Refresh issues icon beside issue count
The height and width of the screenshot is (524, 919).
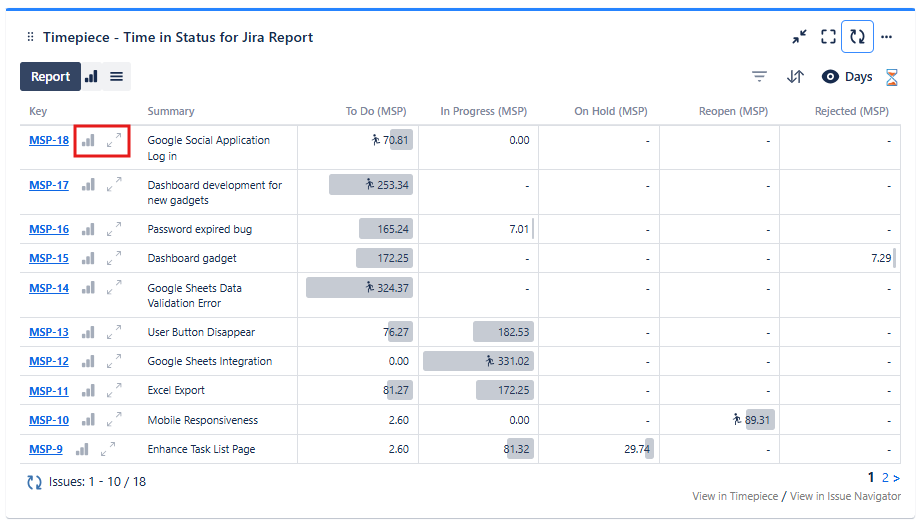point(35,482)
